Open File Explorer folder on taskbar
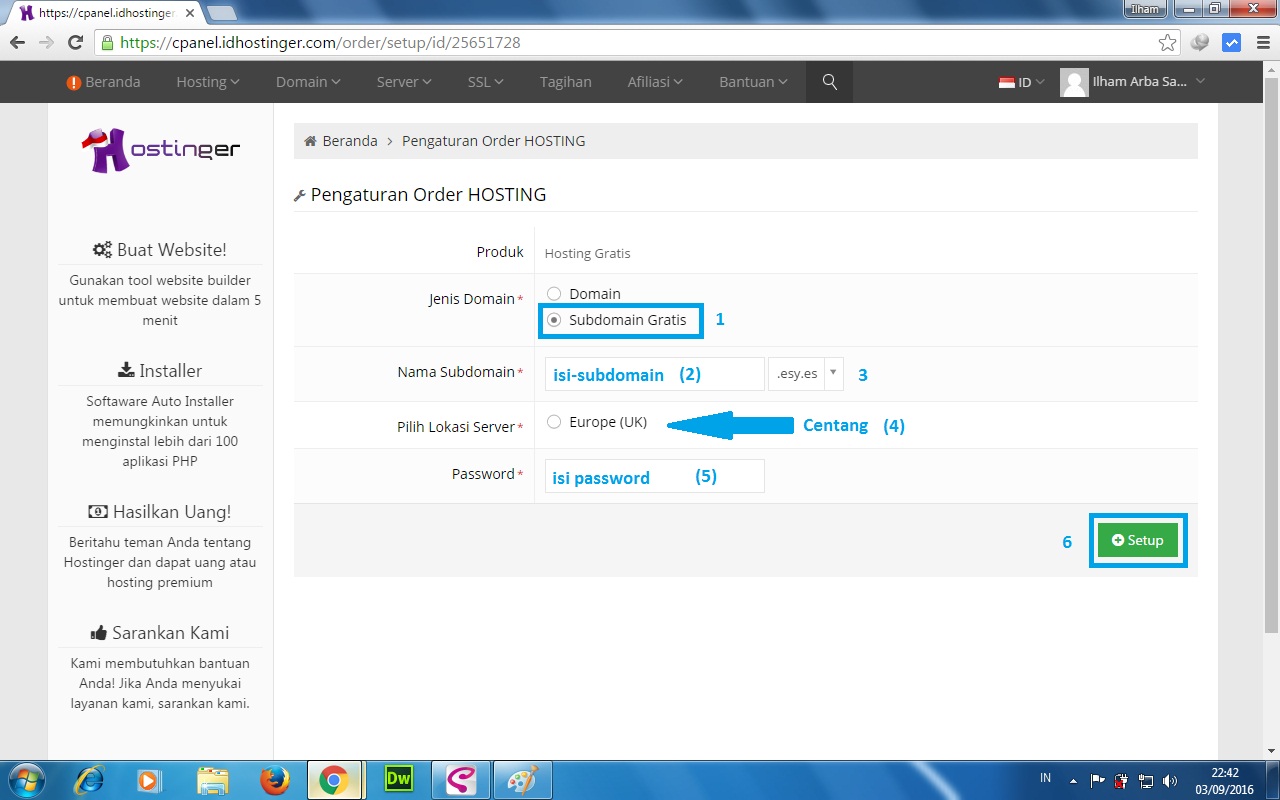 pyautogui.click(x=213, y=780)
